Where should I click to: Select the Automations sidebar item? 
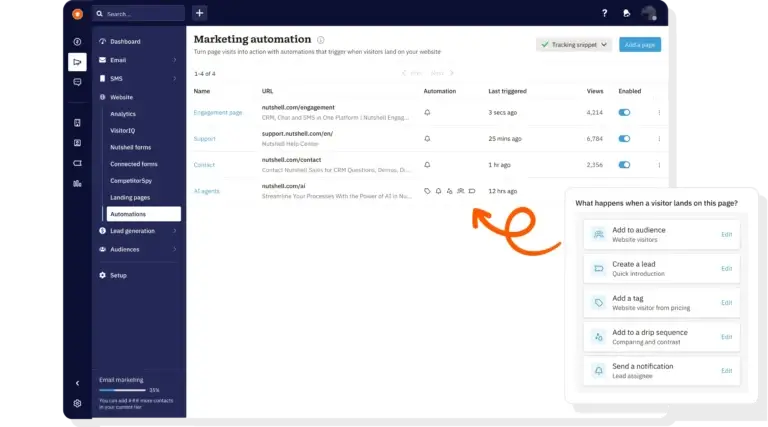[144, 214]
